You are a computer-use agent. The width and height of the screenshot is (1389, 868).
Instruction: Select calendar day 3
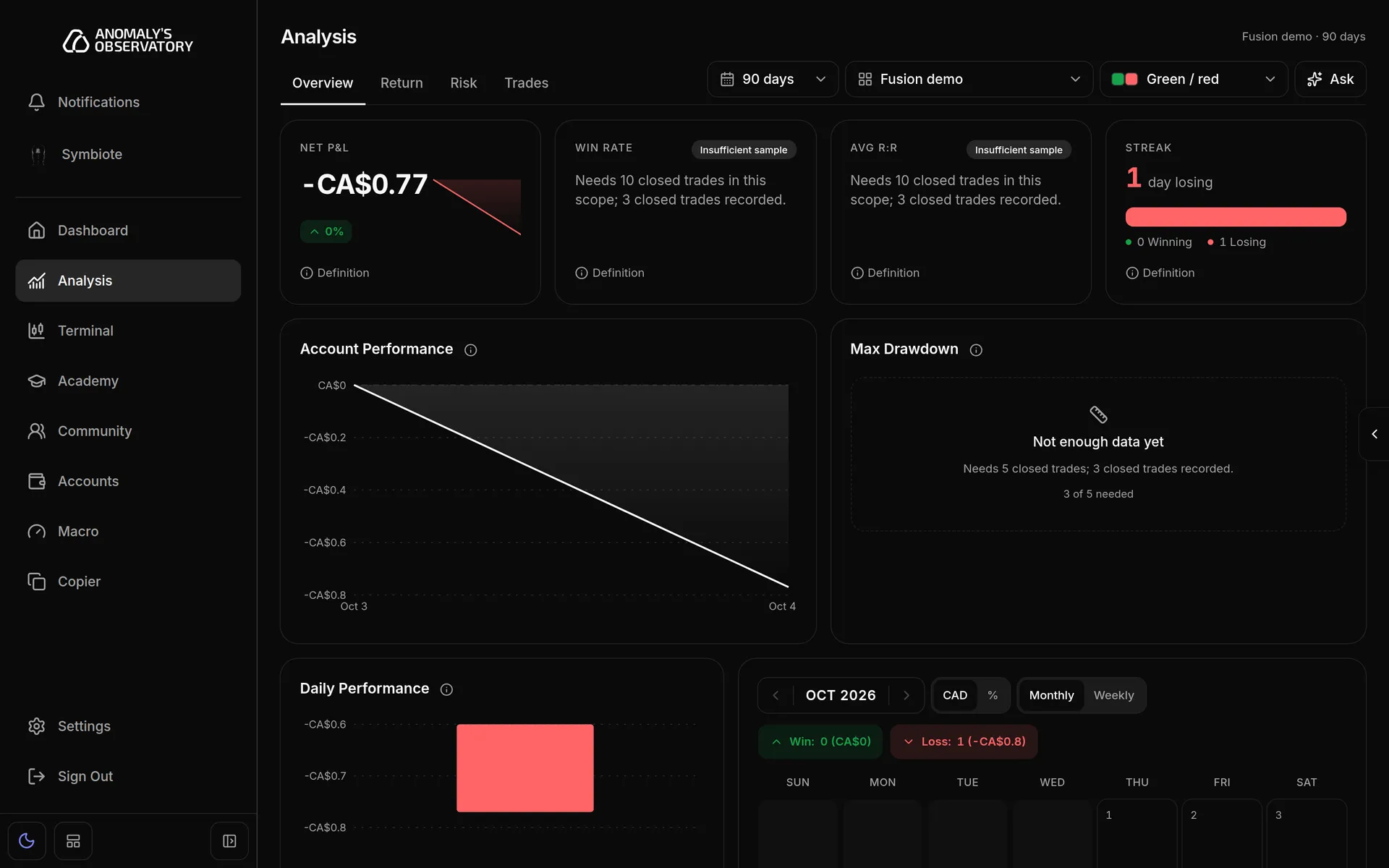pos(1307,833)
